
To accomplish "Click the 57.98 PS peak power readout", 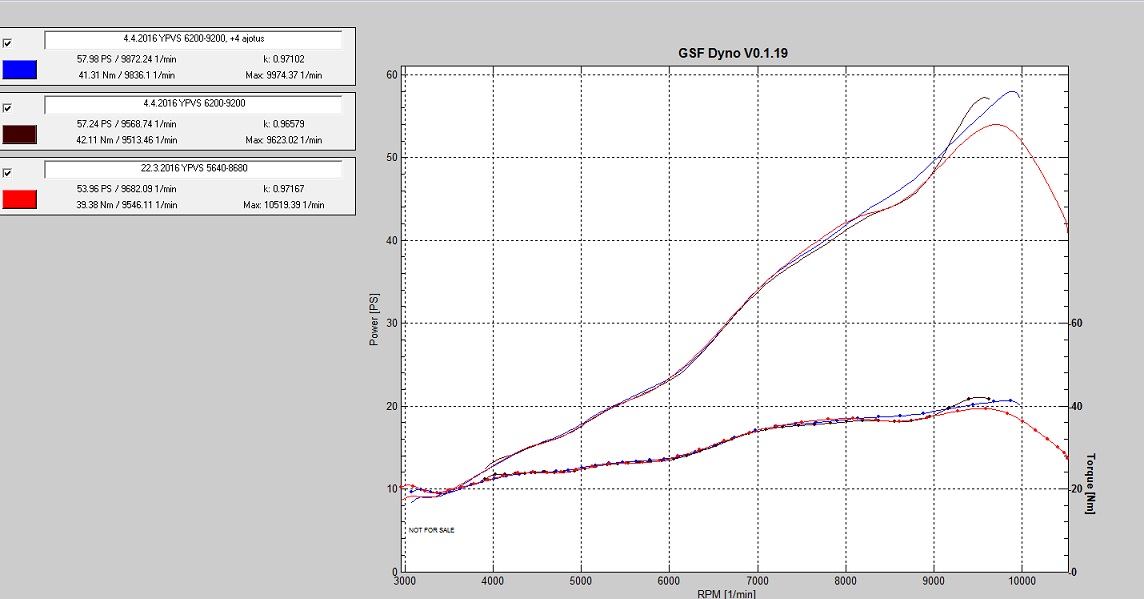I will (x=126, y=59).
